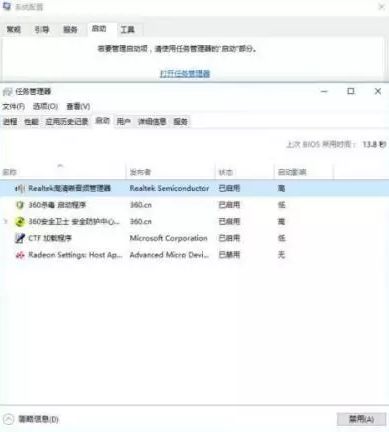Select the CTF 加载程序 row name
The width and height of the screenshot is (389, 432).
[x=50, y=238]
